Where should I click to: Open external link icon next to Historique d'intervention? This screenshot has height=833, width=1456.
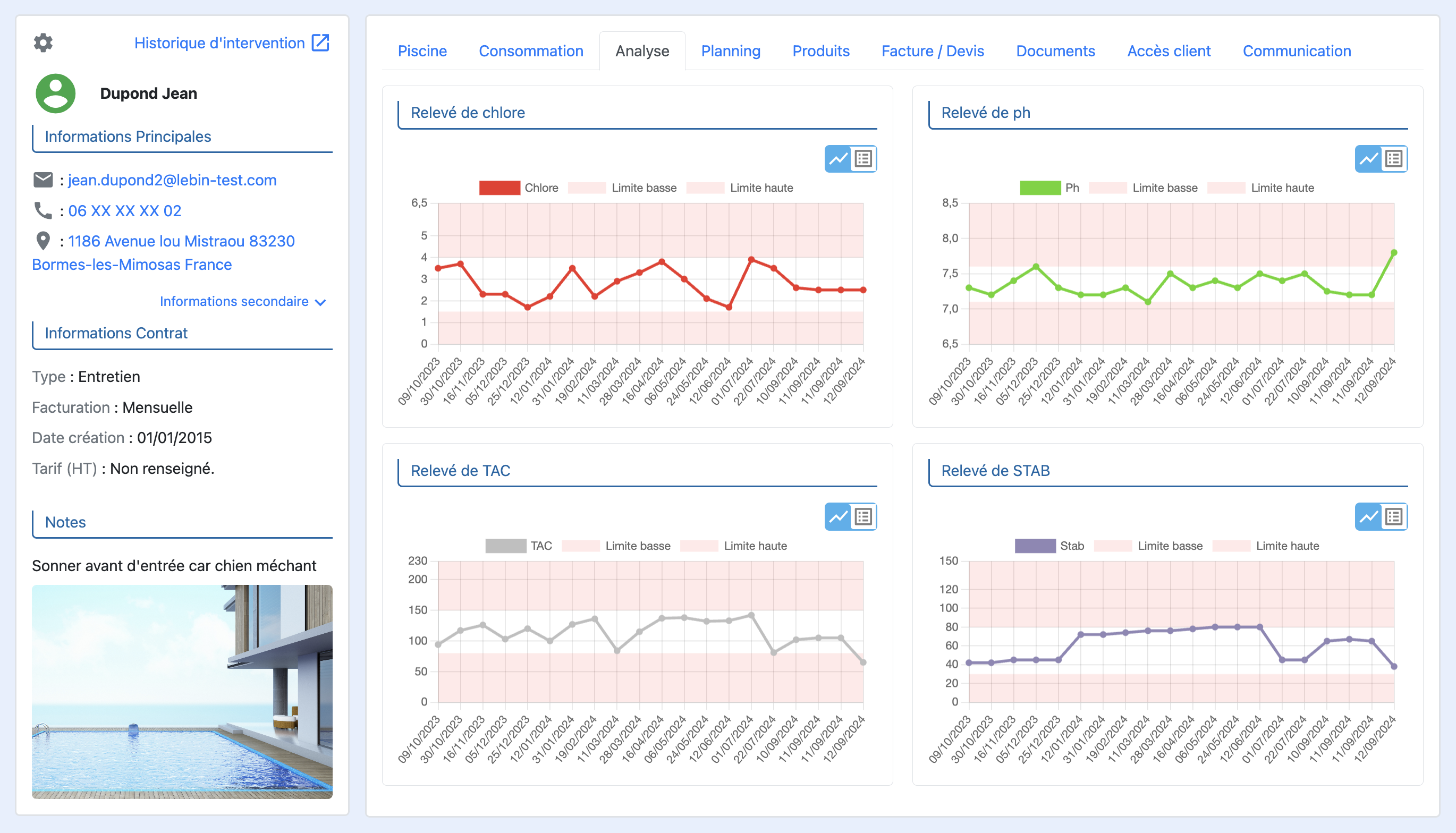click(320, 42)
